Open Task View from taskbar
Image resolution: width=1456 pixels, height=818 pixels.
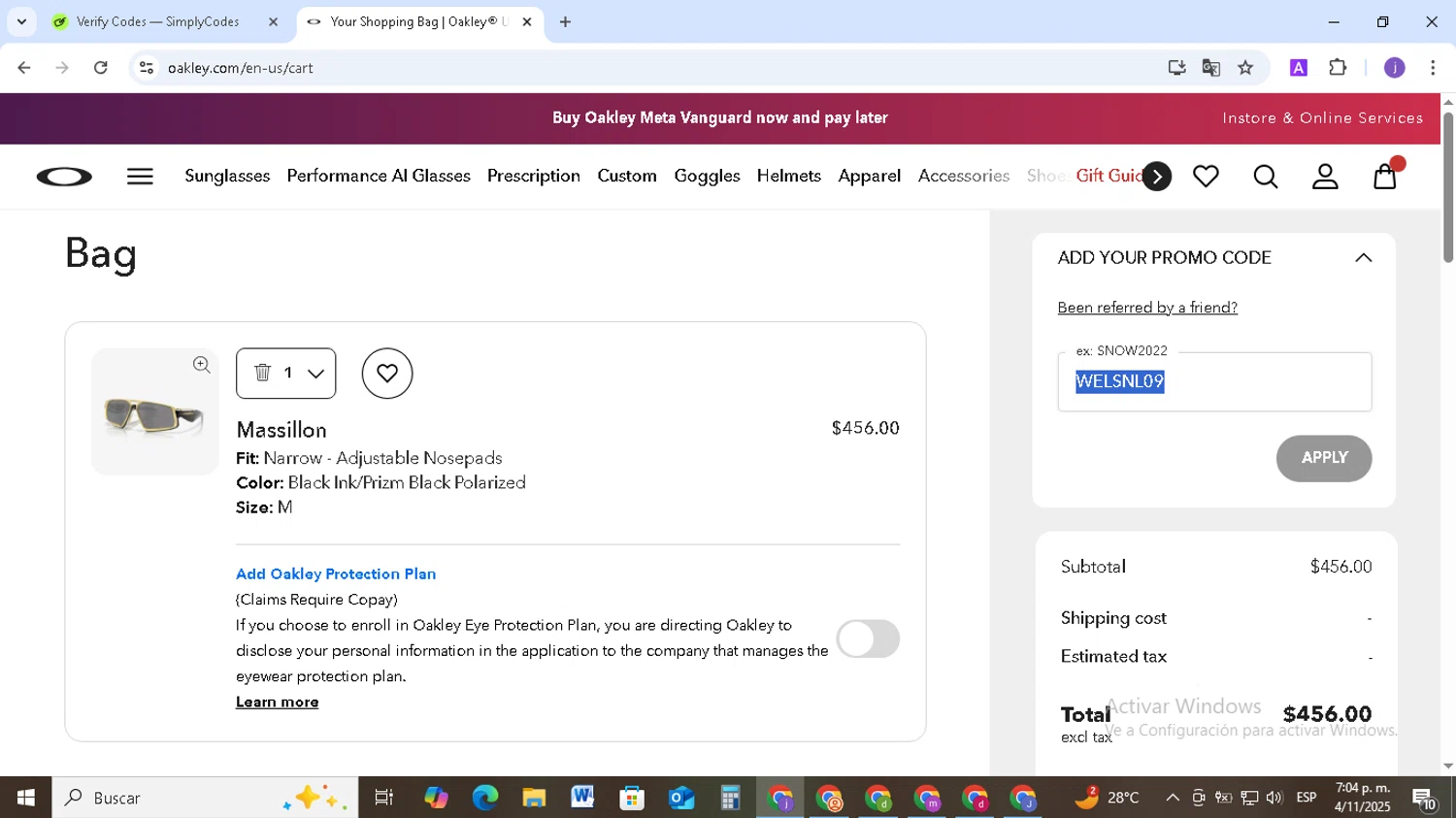pyautogui.click(x=384, y=798)
